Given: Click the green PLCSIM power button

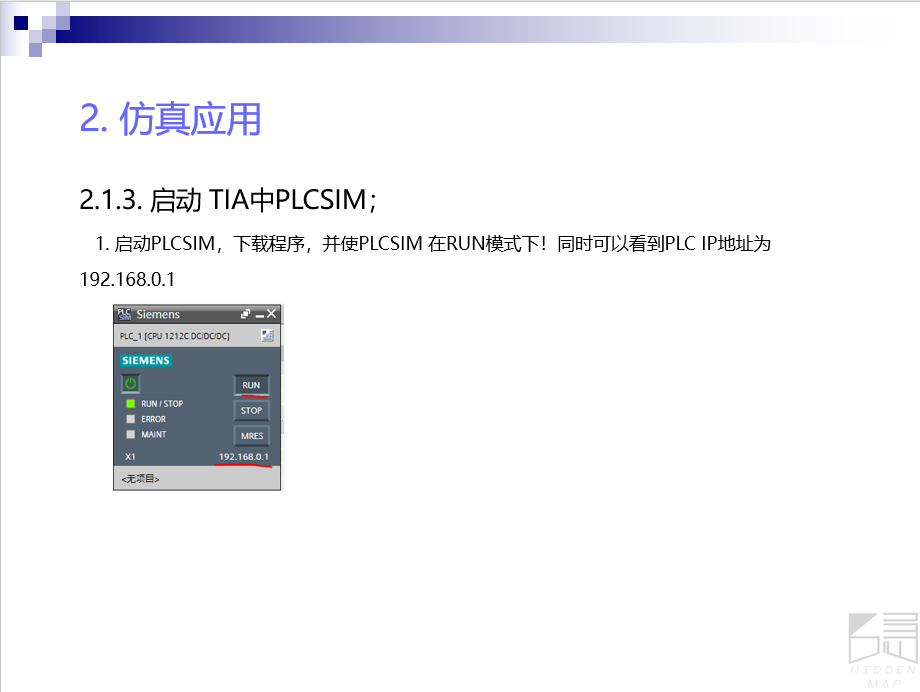Looking at the screenshot, I should coord(131,383).
